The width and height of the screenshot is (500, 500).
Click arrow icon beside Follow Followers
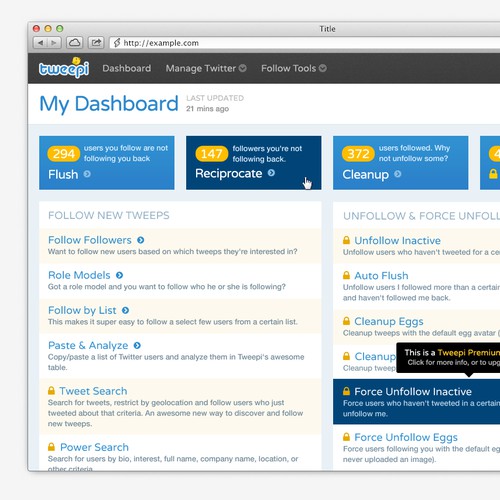(x=141, y=240)
